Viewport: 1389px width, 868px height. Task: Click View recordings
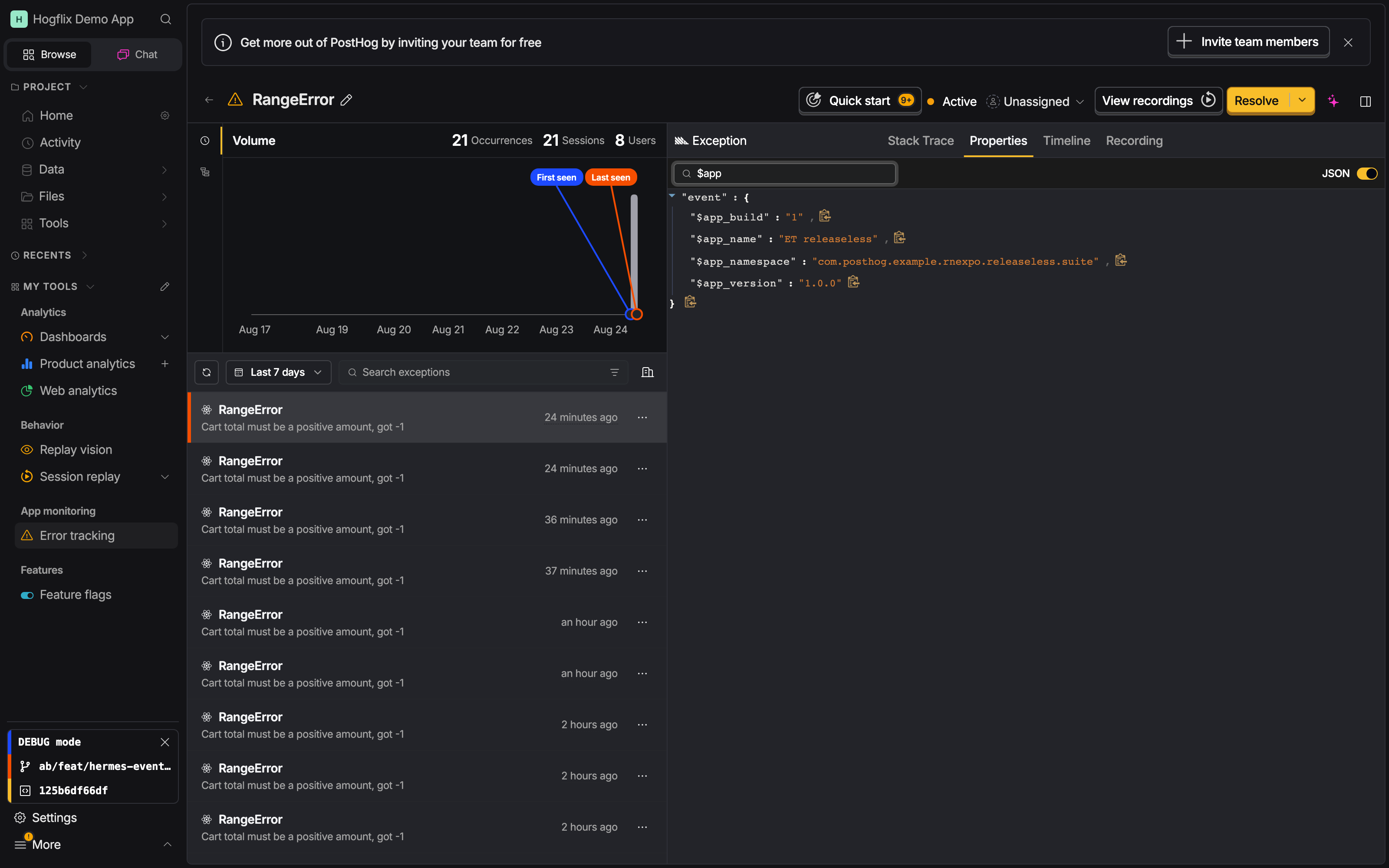[x=1158, y=100]
